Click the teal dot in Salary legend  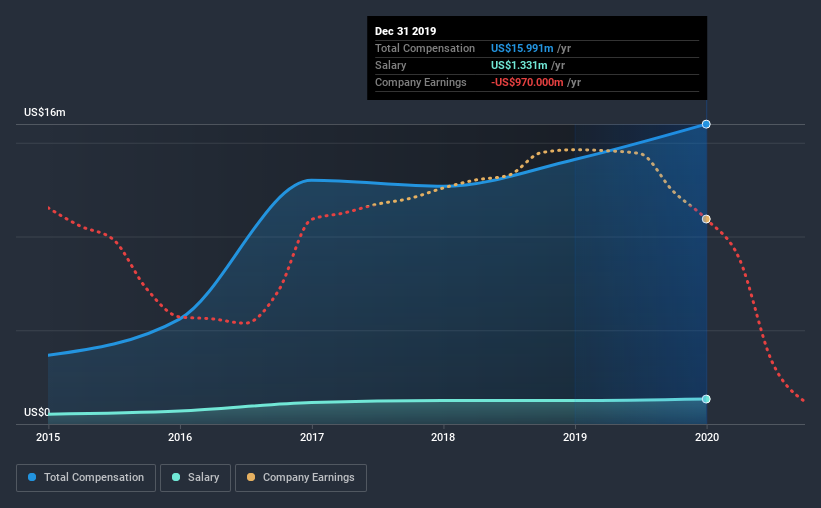tap(176, 477)
